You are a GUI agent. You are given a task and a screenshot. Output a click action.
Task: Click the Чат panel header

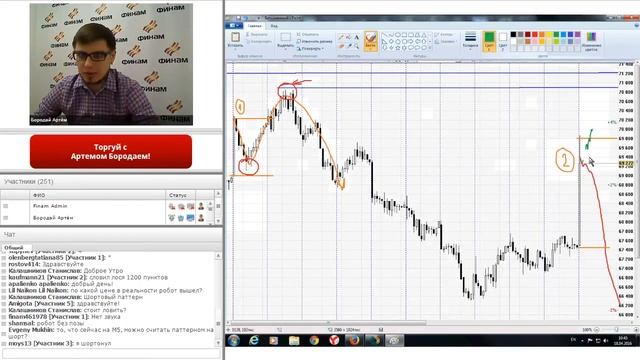coord(111,234)
